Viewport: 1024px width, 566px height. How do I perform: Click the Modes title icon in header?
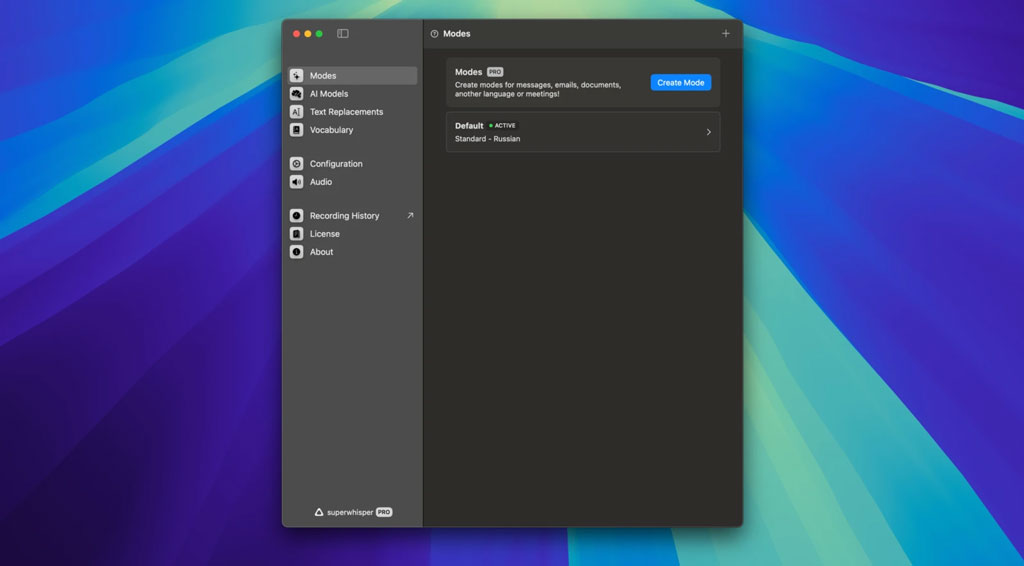[434, 34]
